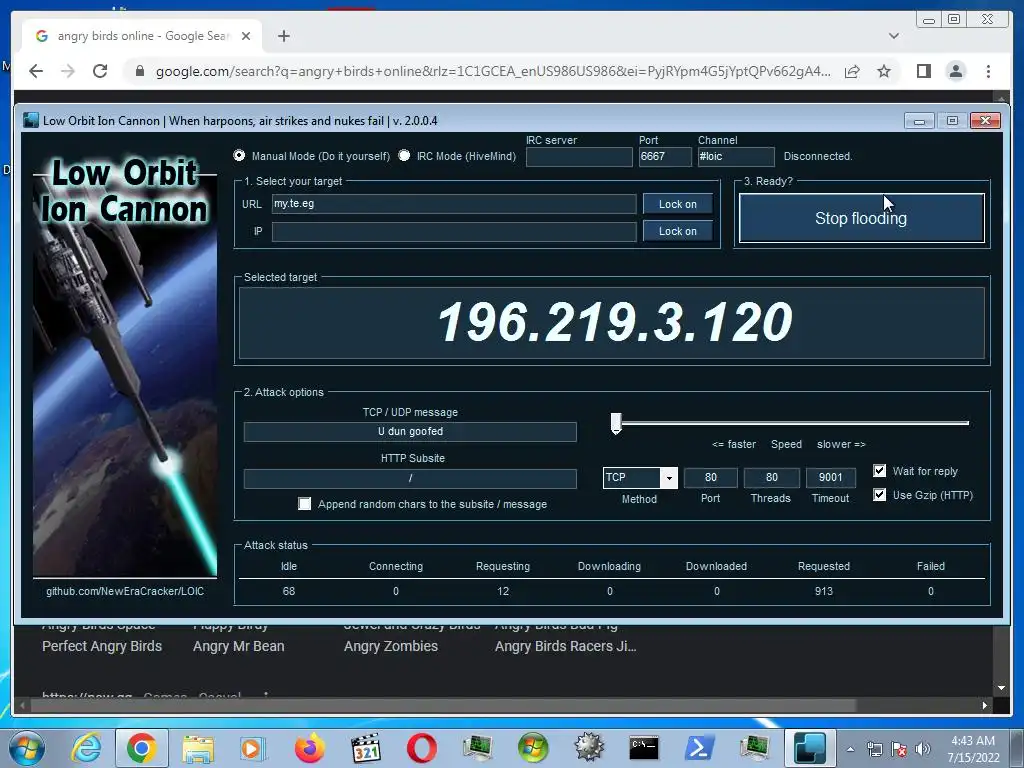This screenshot has height=768, width=1024.
Task: Uncheck Wait for reply checkbox
Action: tap(880, 471)
